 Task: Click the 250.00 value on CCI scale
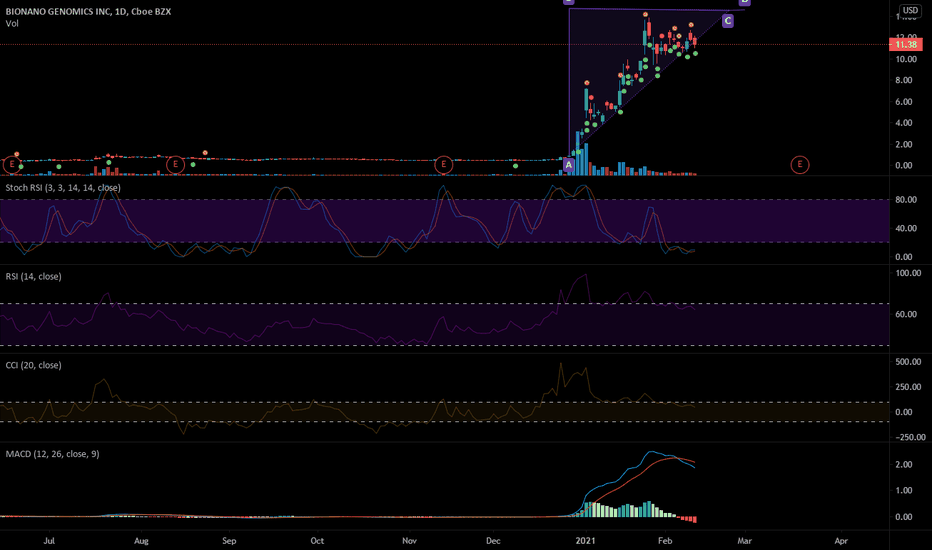point(908,386)
